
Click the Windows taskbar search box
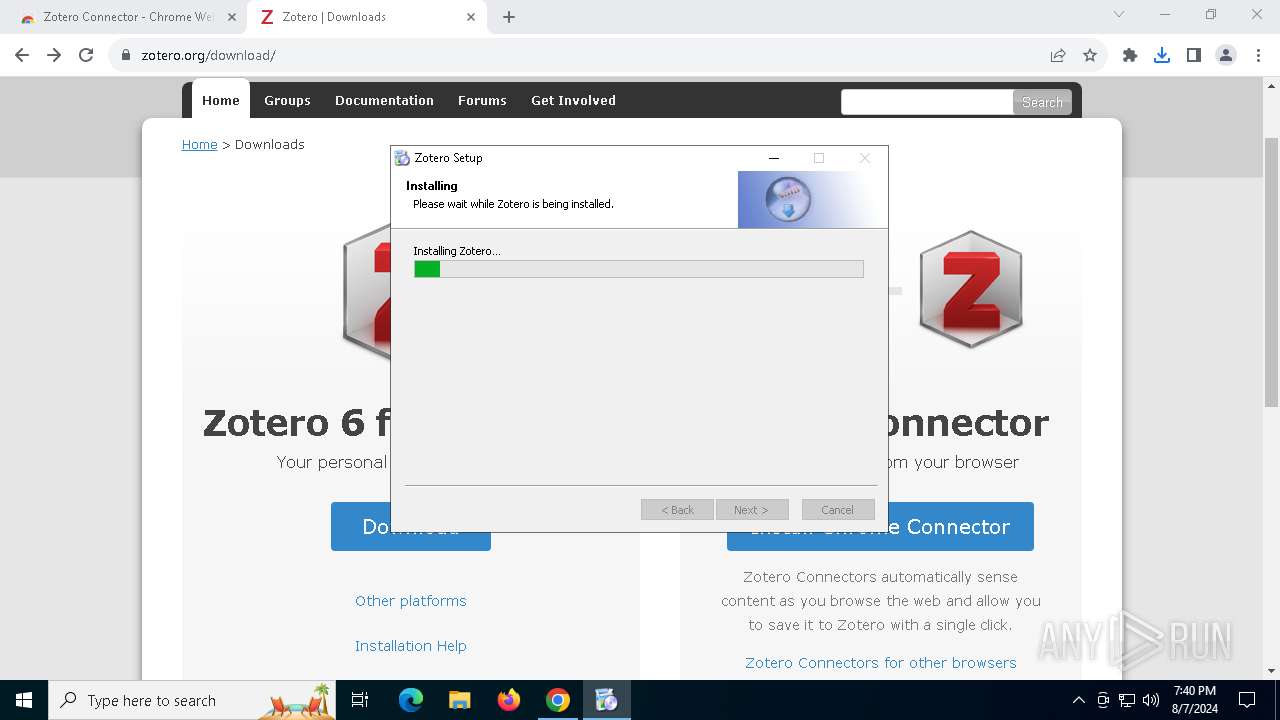tap(193, 700)
